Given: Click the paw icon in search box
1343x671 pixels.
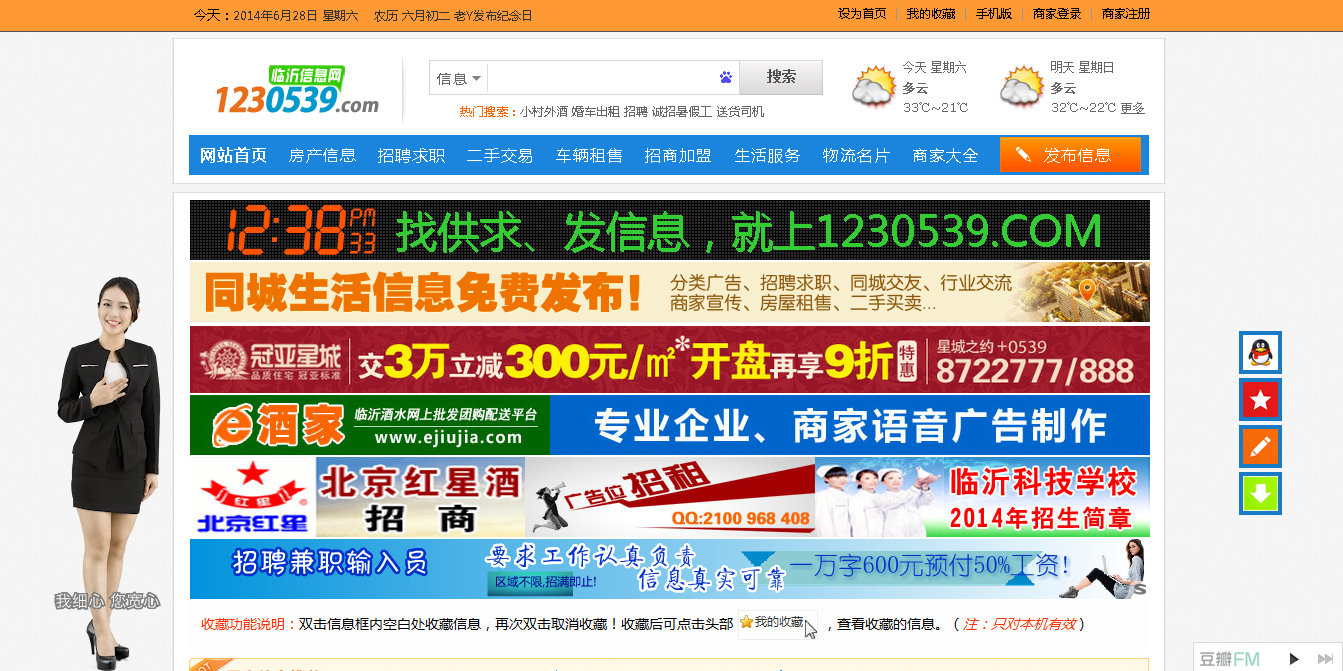Looking at the screenshot, I should pos(725,78).
